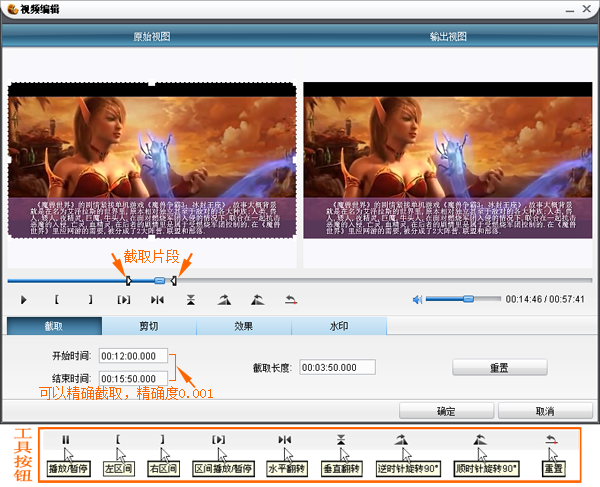Close the 视频编辑 window
This screenshot has width=600, height=487.
[587, 9]
